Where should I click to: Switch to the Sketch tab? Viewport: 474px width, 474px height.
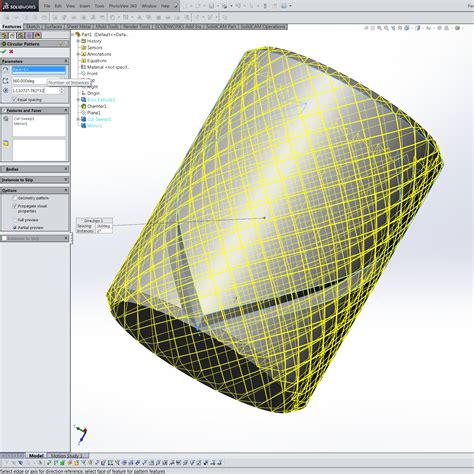(33, 27)
